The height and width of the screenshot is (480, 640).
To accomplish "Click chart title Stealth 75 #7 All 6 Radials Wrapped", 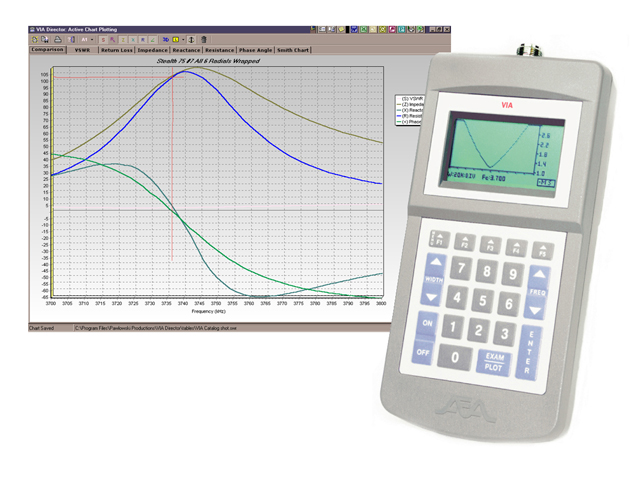I will click(208, 61).
